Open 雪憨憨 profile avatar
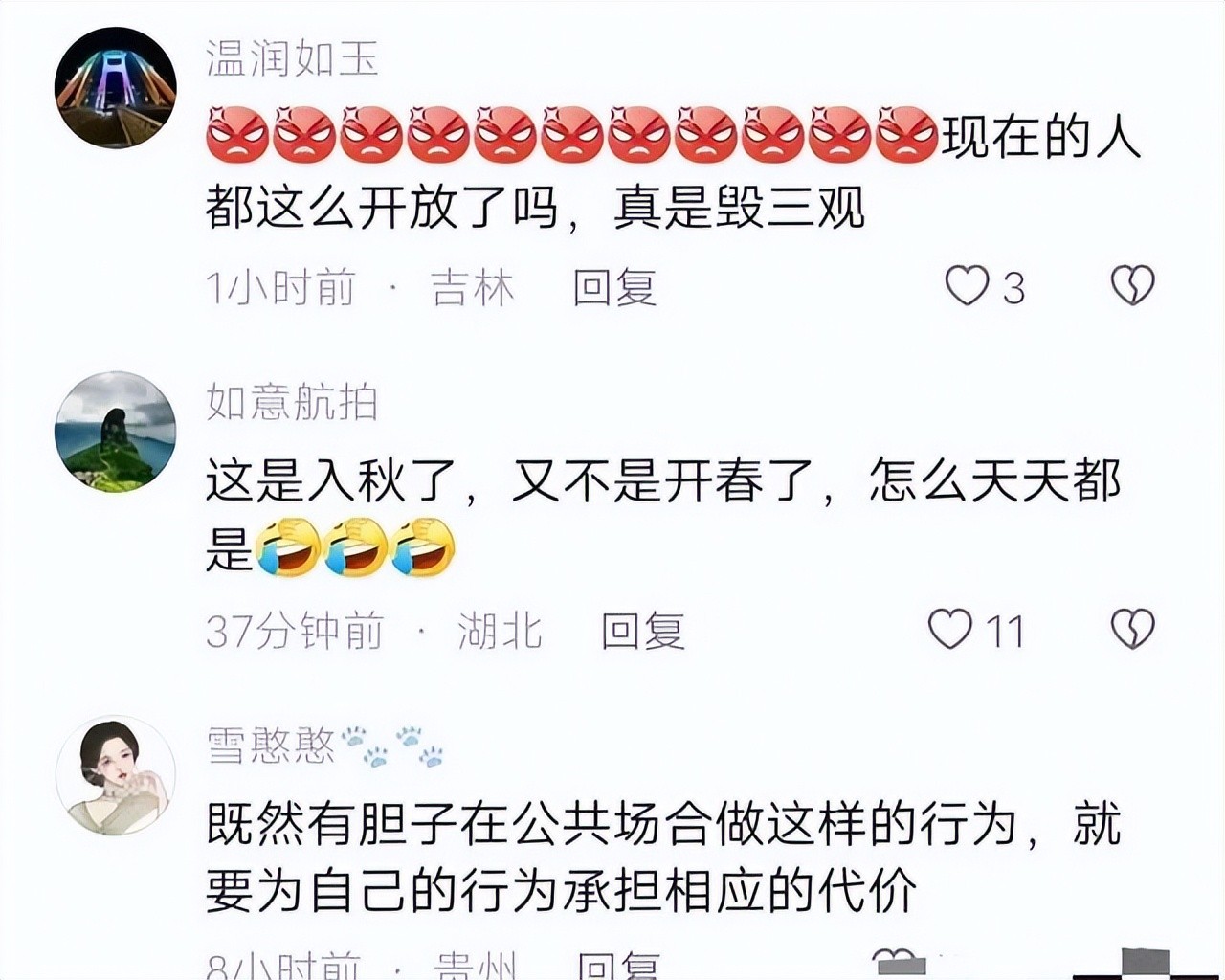1225x980 pixels. click(x=116, y=776)
